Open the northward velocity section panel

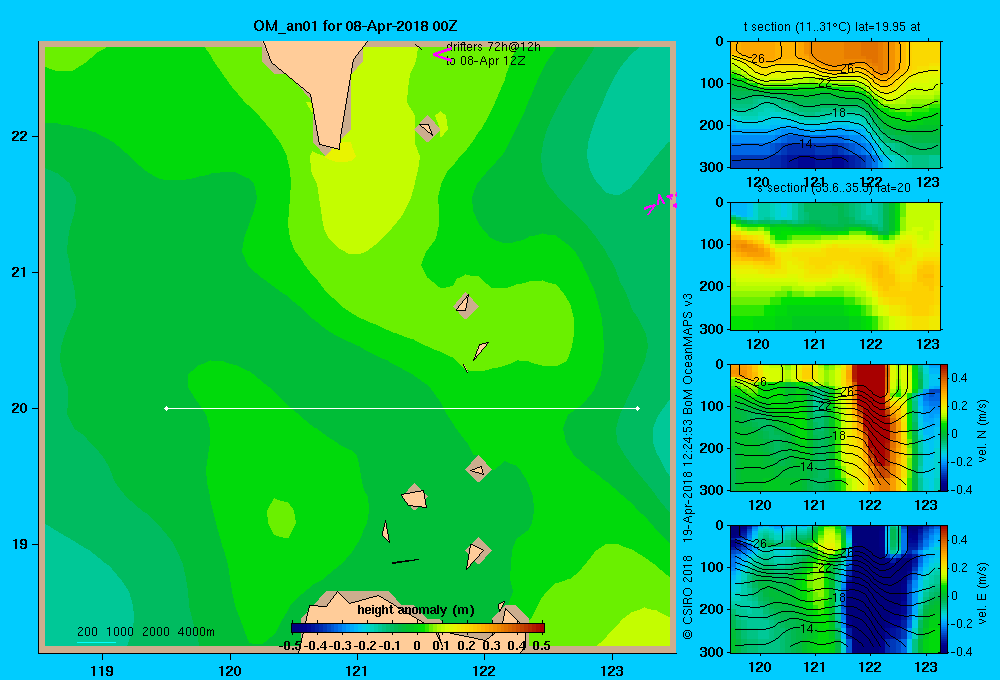pos(835,427)
